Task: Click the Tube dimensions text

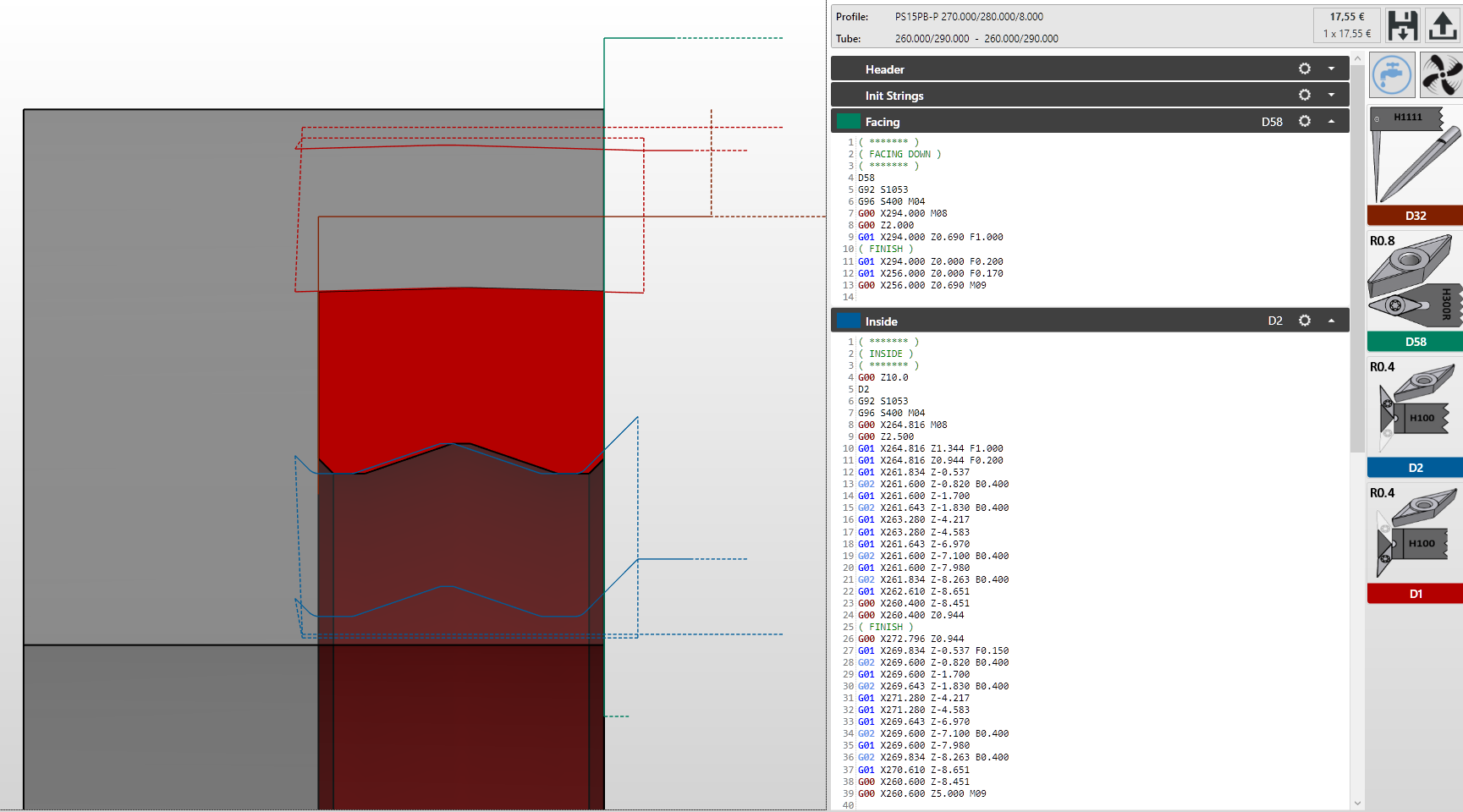Action: click(x=976, y=39)
